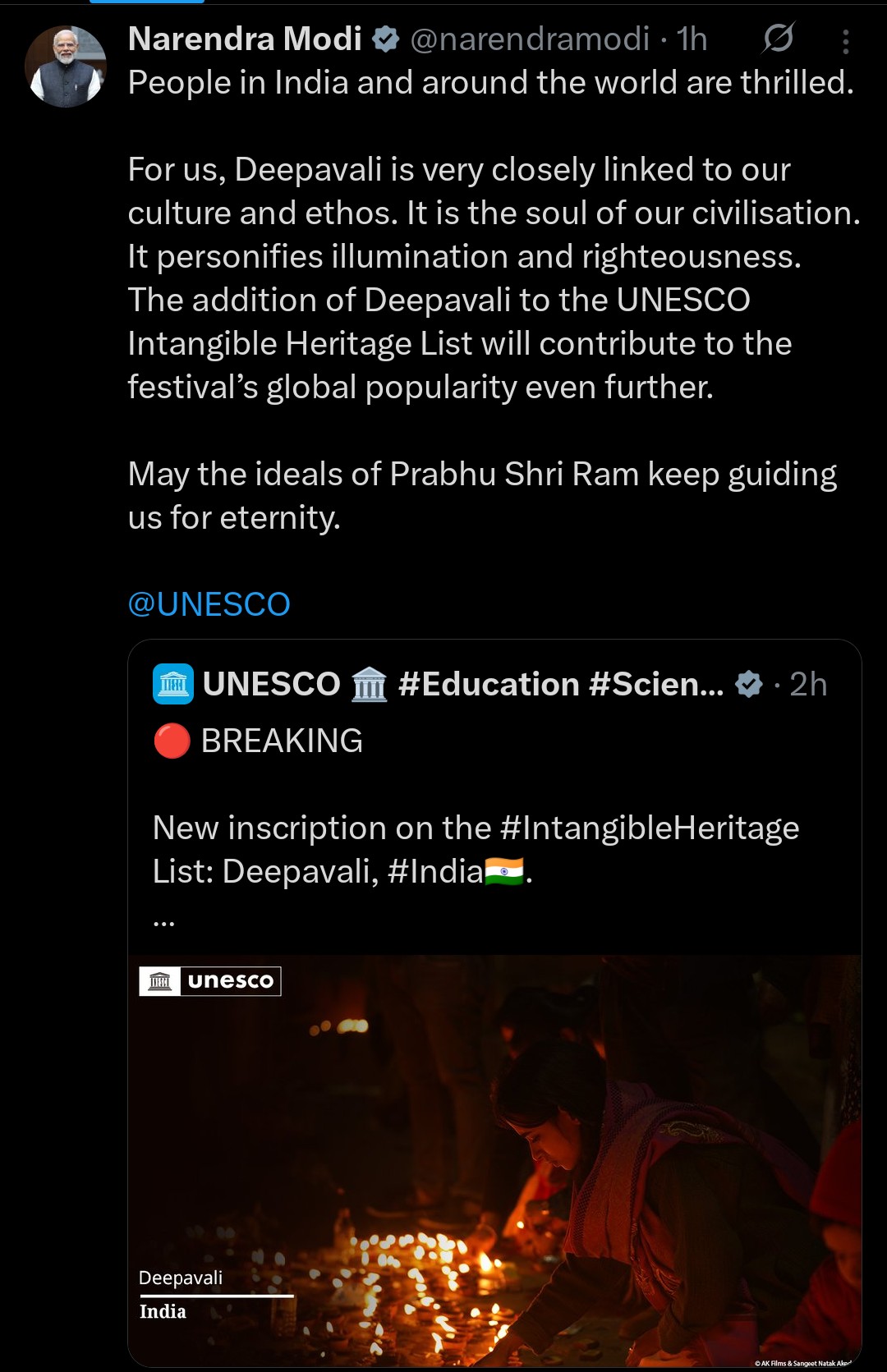Click the 1h post timestamp
Viewport: 887px width, 1372px height.
(692, 39)
